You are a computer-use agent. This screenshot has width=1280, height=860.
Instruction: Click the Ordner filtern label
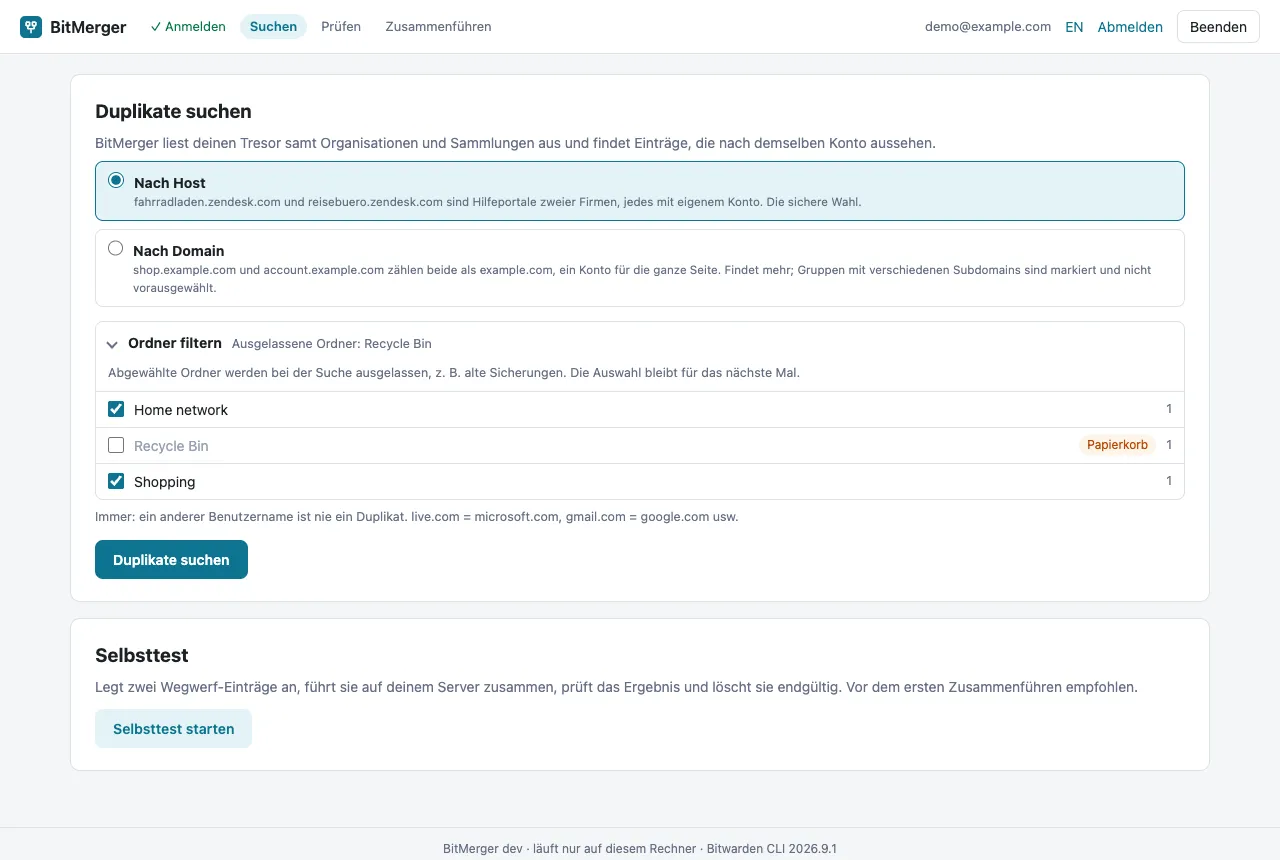tap(175, 343)
